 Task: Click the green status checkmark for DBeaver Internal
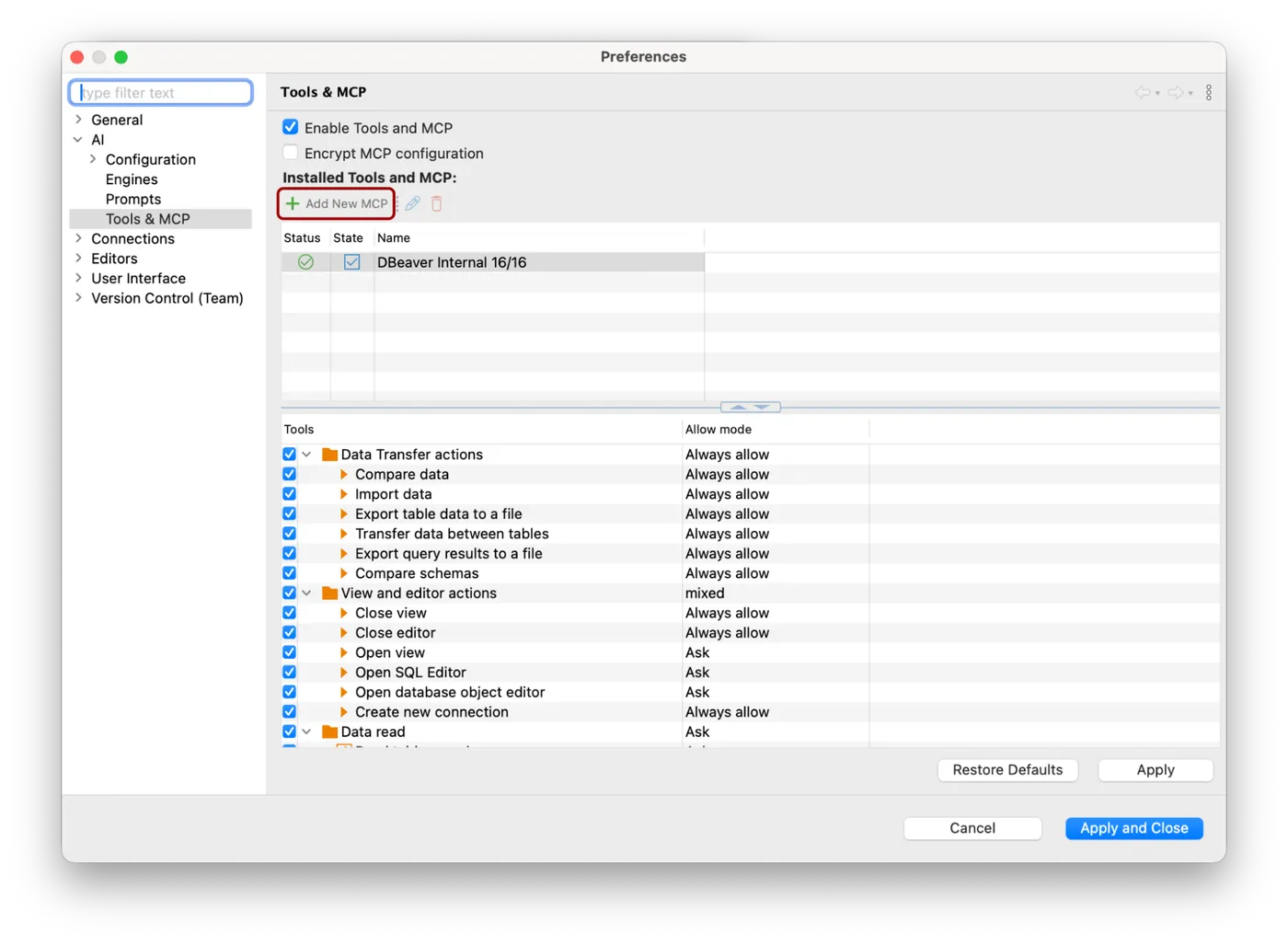point(305,262)
